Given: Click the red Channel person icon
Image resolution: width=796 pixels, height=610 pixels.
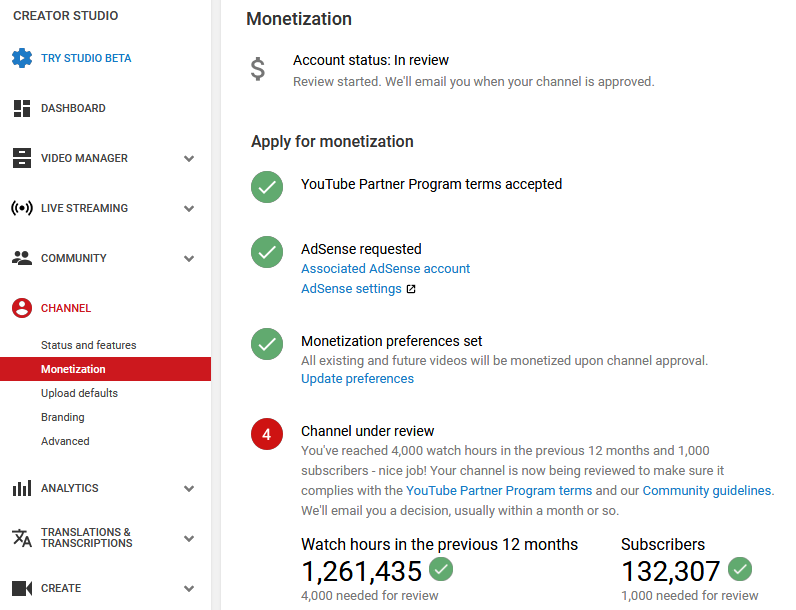Looking at the screenshot, I should [x=22, y=308].
